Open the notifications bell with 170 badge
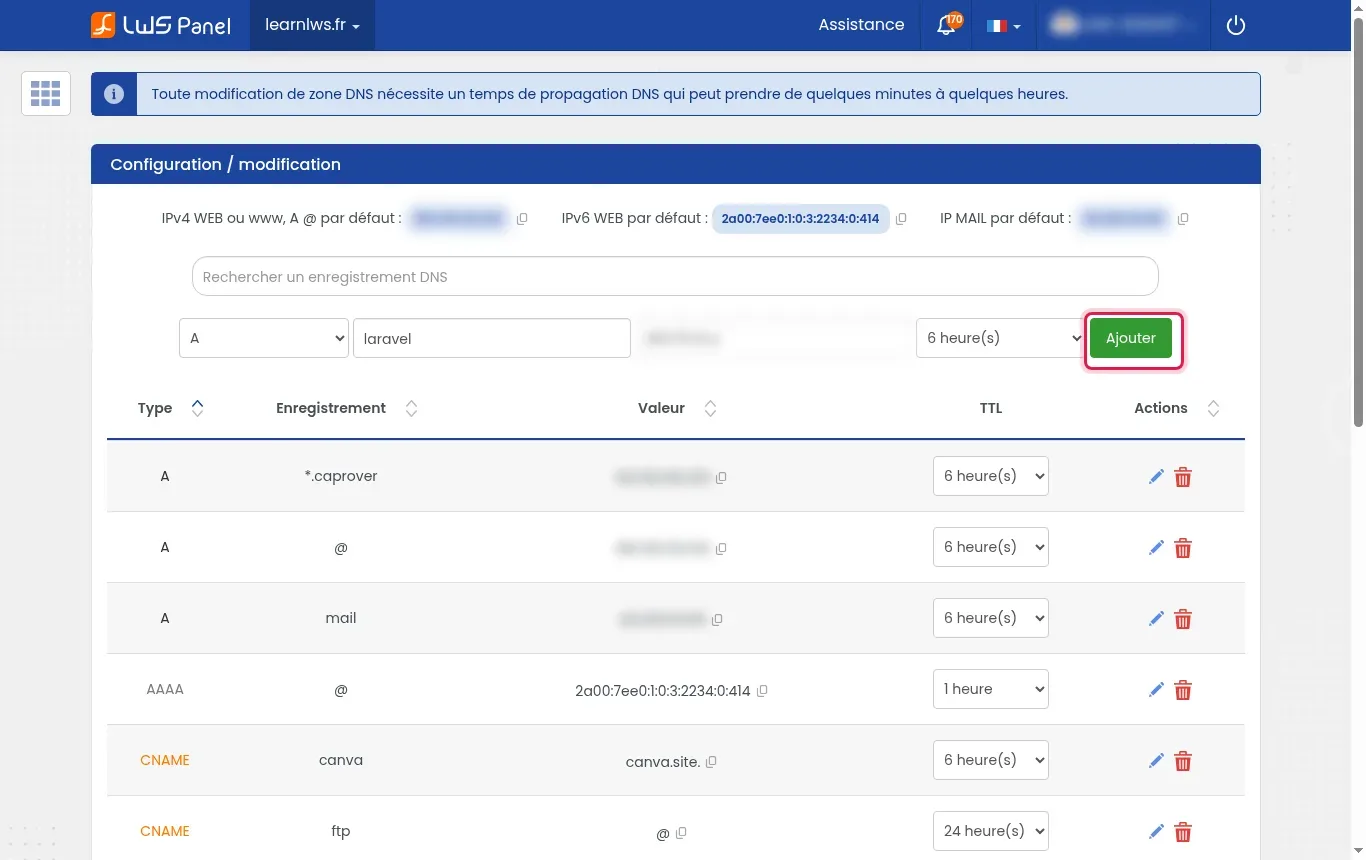 947,24
